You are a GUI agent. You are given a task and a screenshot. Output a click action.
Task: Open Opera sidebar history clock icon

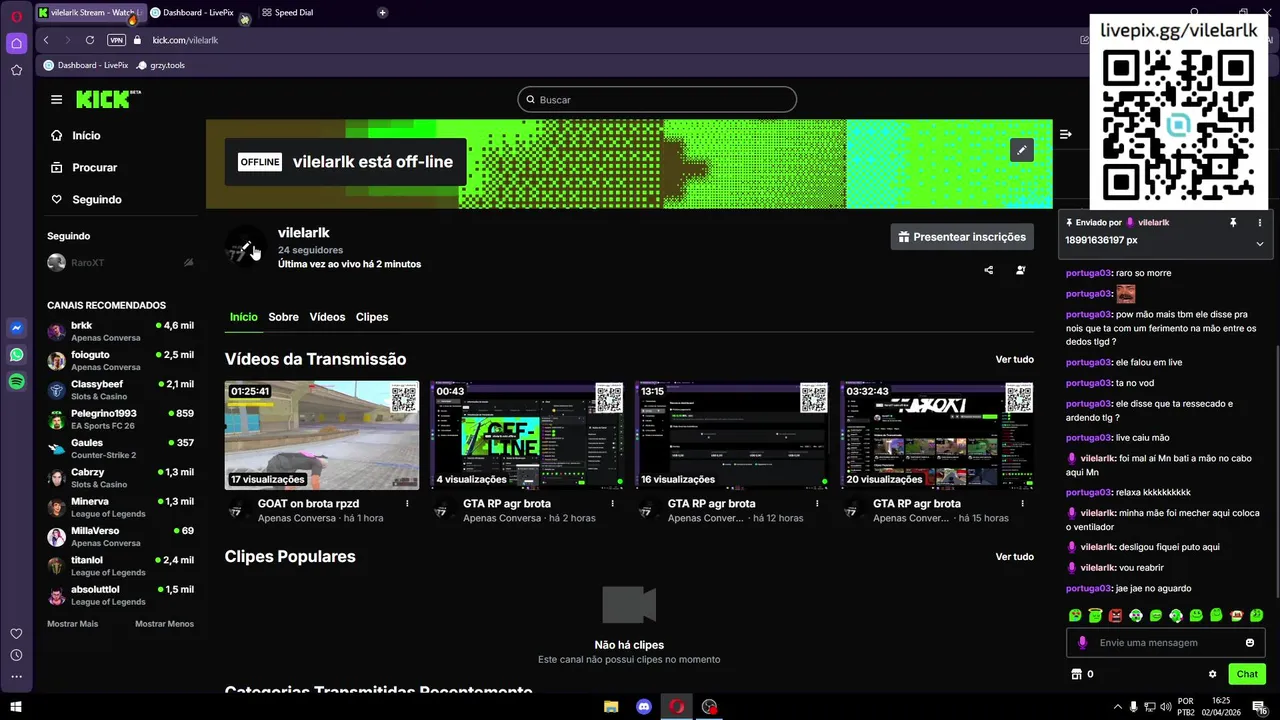click(16, 655)
